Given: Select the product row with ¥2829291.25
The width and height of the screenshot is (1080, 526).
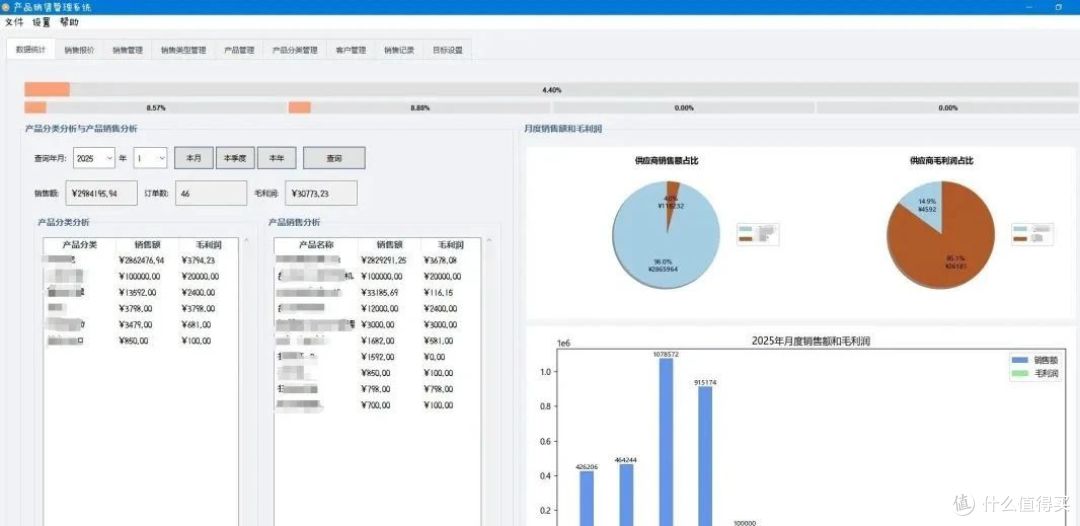Looking at the screenshot, I should [x=377, y=260].
